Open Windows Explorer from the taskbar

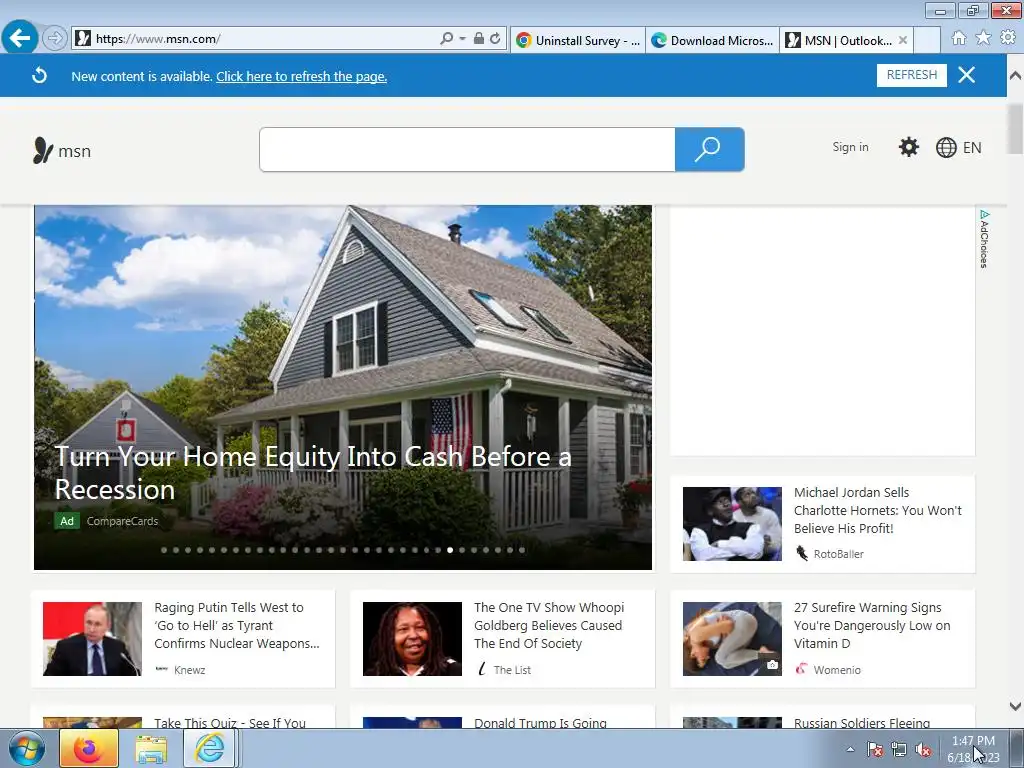[151, 748]
